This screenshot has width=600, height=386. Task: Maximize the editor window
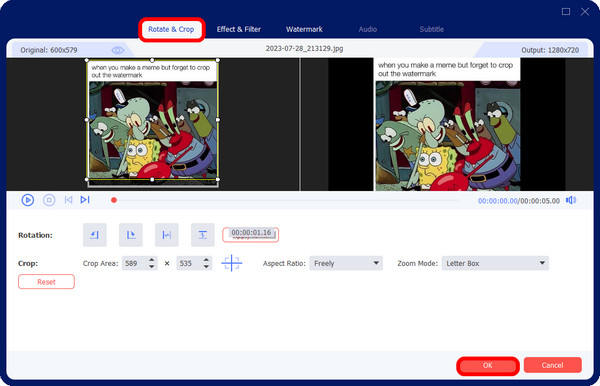coord(566,11)
